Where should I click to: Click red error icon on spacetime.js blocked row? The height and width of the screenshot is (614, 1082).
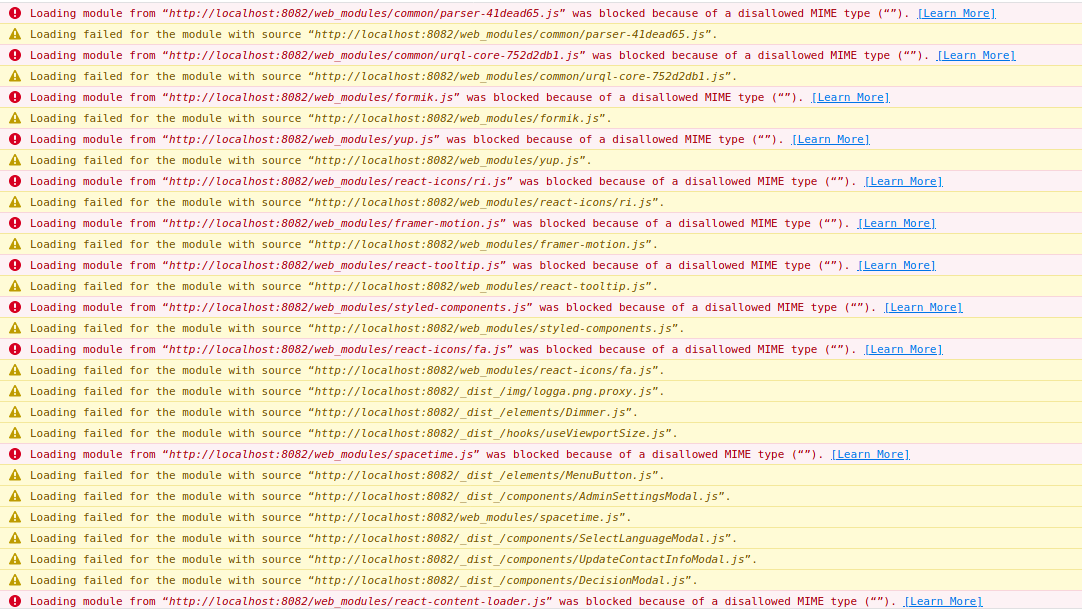tap(15, 455)
